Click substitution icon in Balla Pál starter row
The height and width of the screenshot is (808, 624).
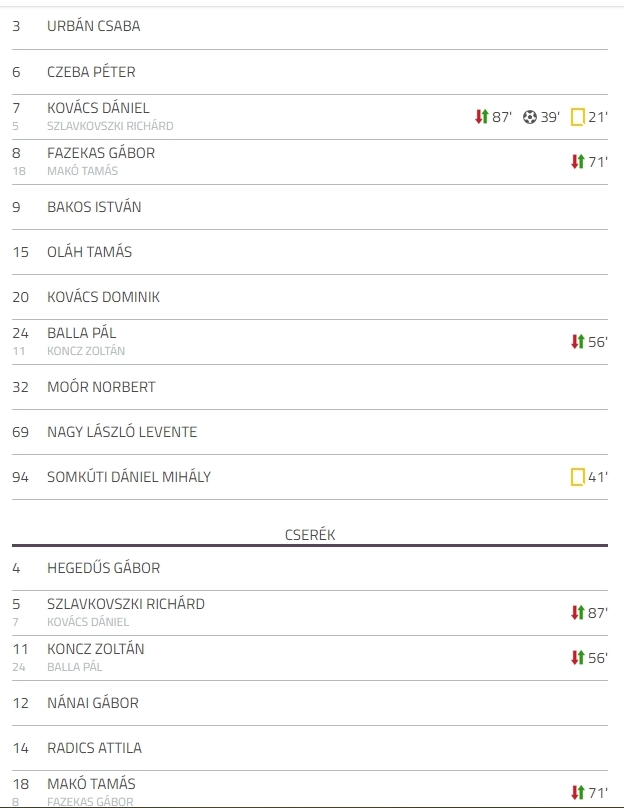point(578,342)
